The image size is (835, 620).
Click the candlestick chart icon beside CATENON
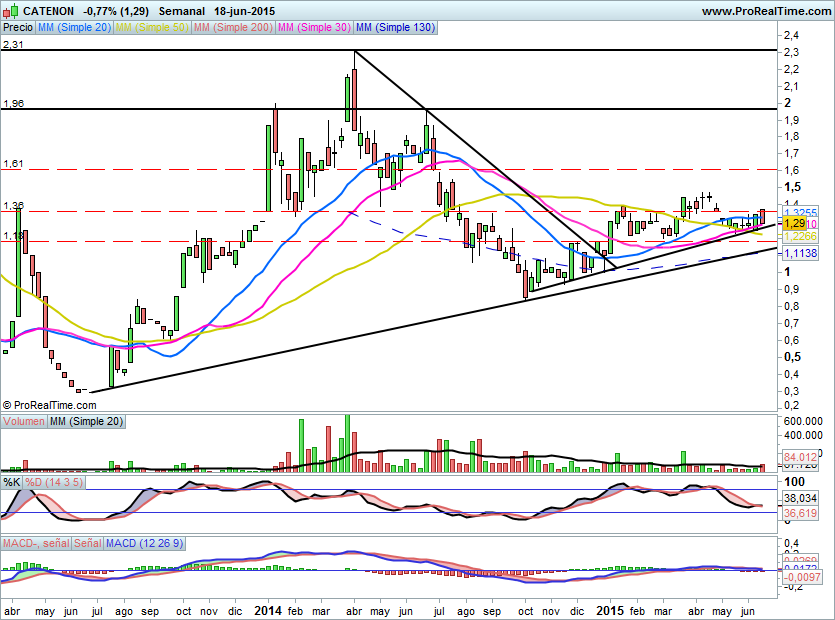[9, 11]
